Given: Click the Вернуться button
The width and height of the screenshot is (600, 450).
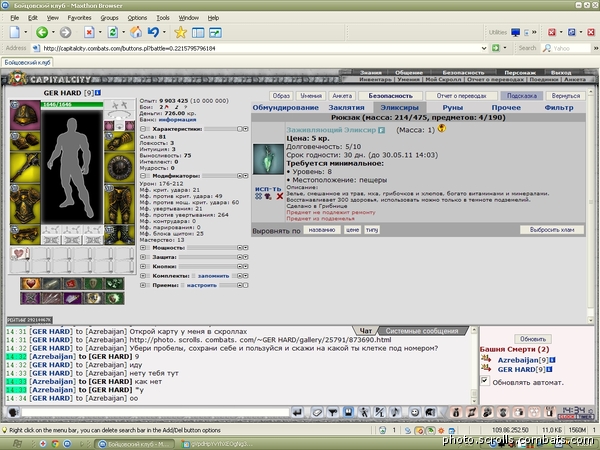Looking at the screenshot, I should (566, 96).
